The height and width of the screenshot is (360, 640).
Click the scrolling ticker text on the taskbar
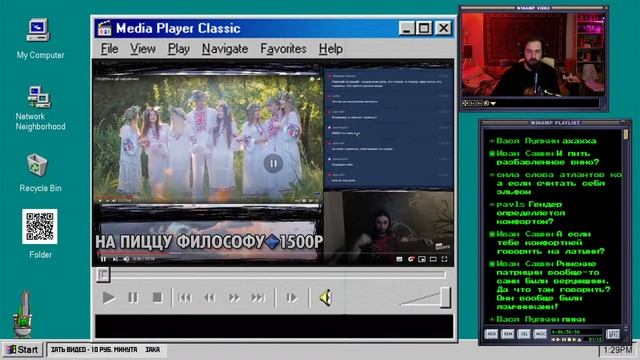click(x=105, y=350)
